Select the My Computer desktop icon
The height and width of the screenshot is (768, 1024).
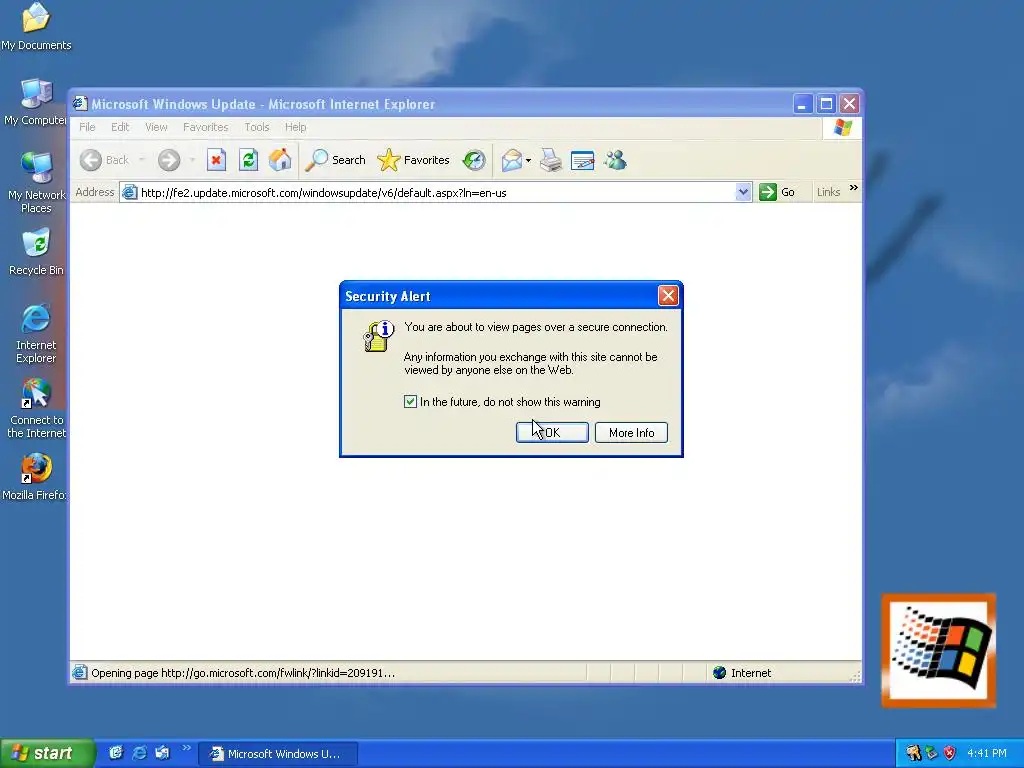pyautogui.click(x=35, y=103)
